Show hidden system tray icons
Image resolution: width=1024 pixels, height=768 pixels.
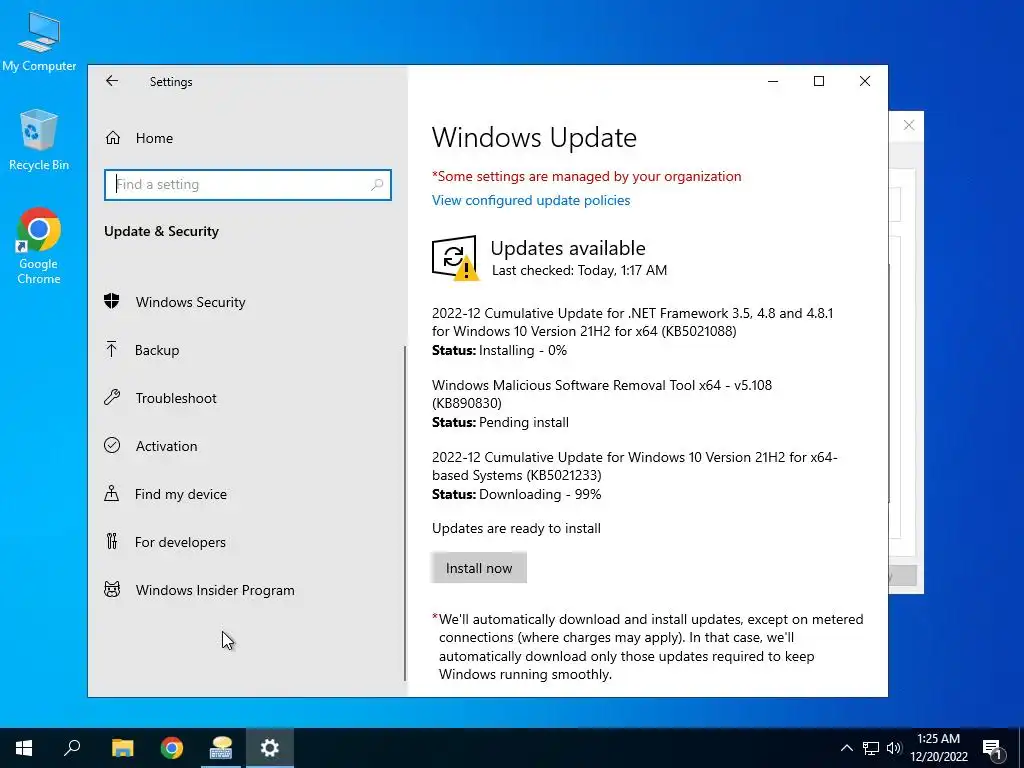pos(846,748)
